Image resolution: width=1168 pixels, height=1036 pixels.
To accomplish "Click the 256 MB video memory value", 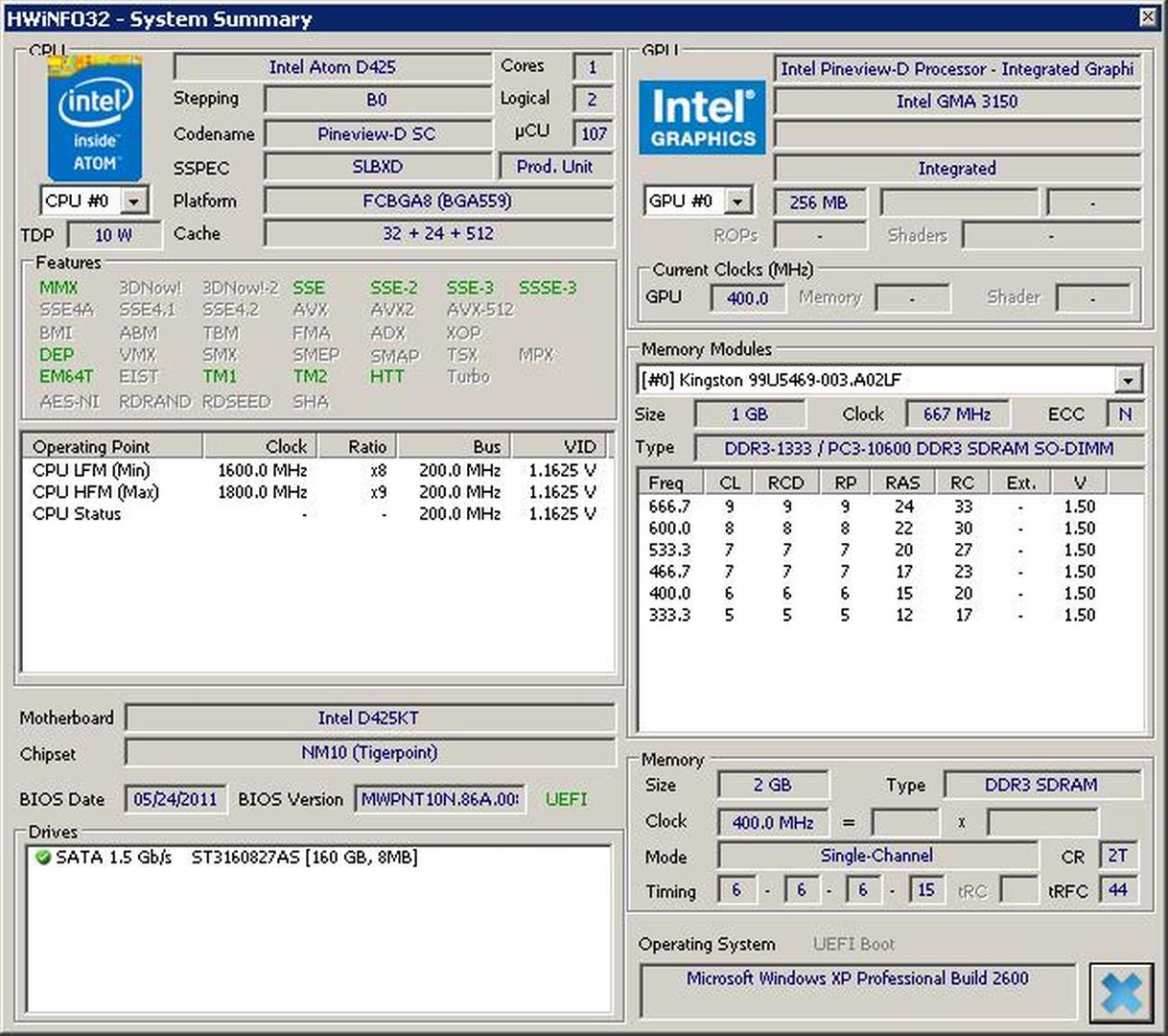I will [x=818, y=203].
